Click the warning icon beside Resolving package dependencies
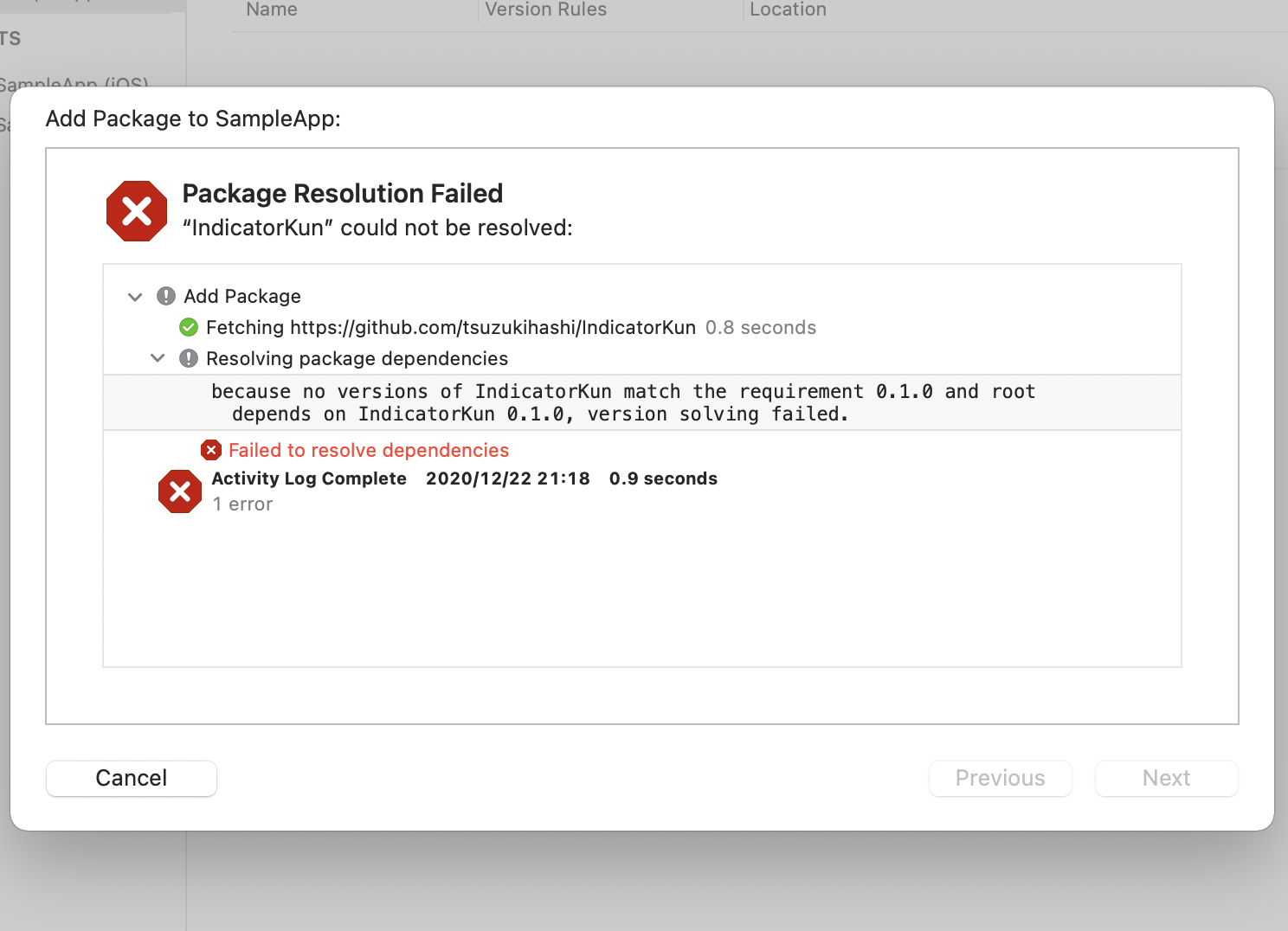The height and width of the screenshot is (931, 1288). pyautogui.click(x=189, y=359)
